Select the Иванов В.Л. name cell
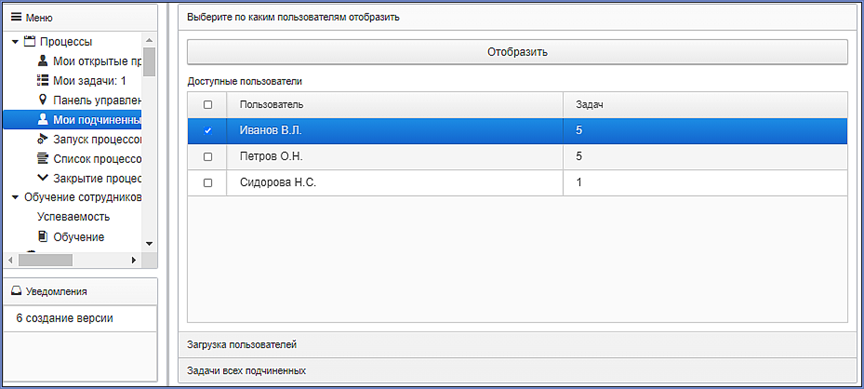This screenshot has height=389, width=864. click(395, 131)
